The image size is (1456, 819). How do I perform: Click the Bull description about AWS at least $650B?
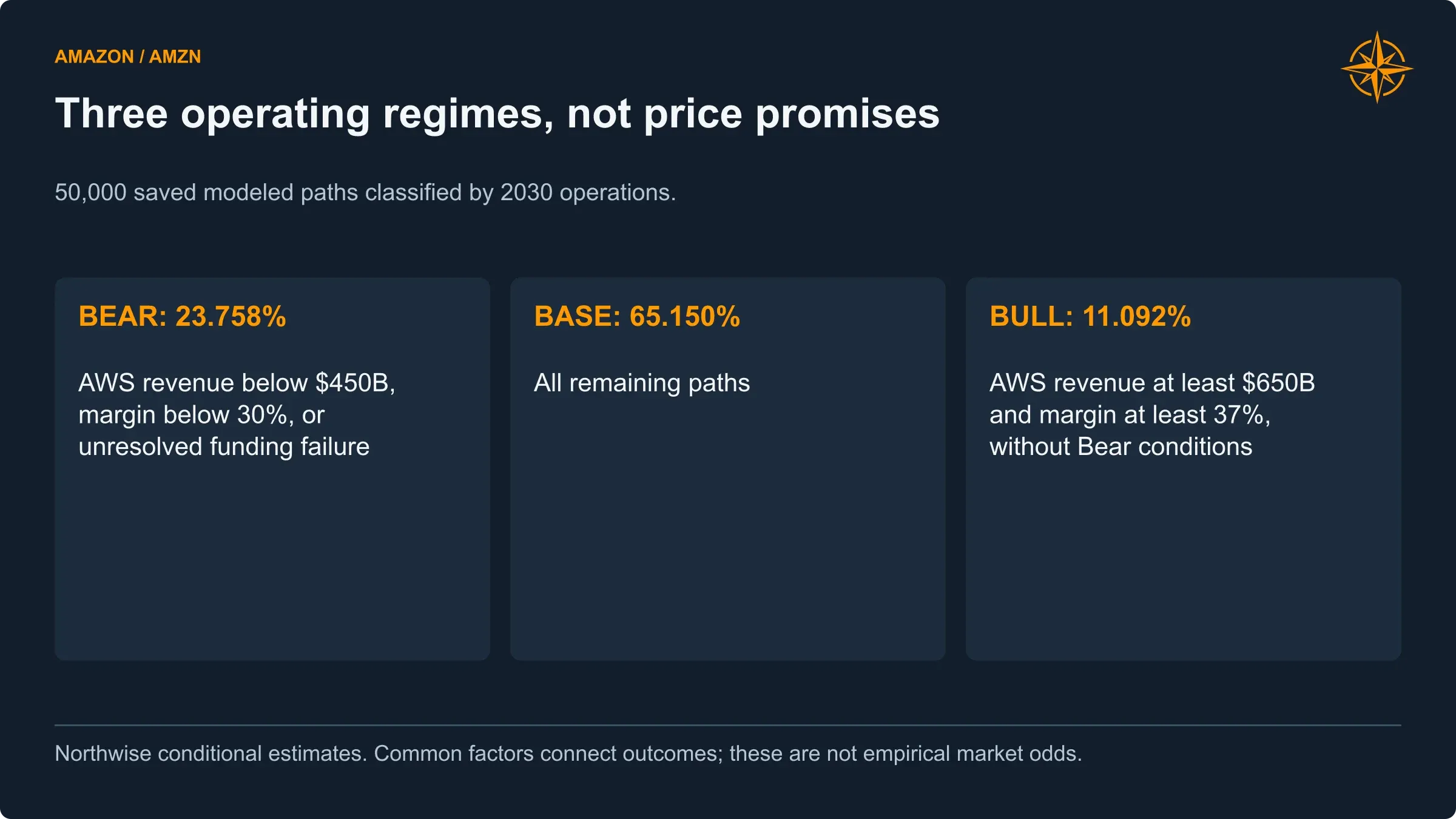coord(1152,415)
